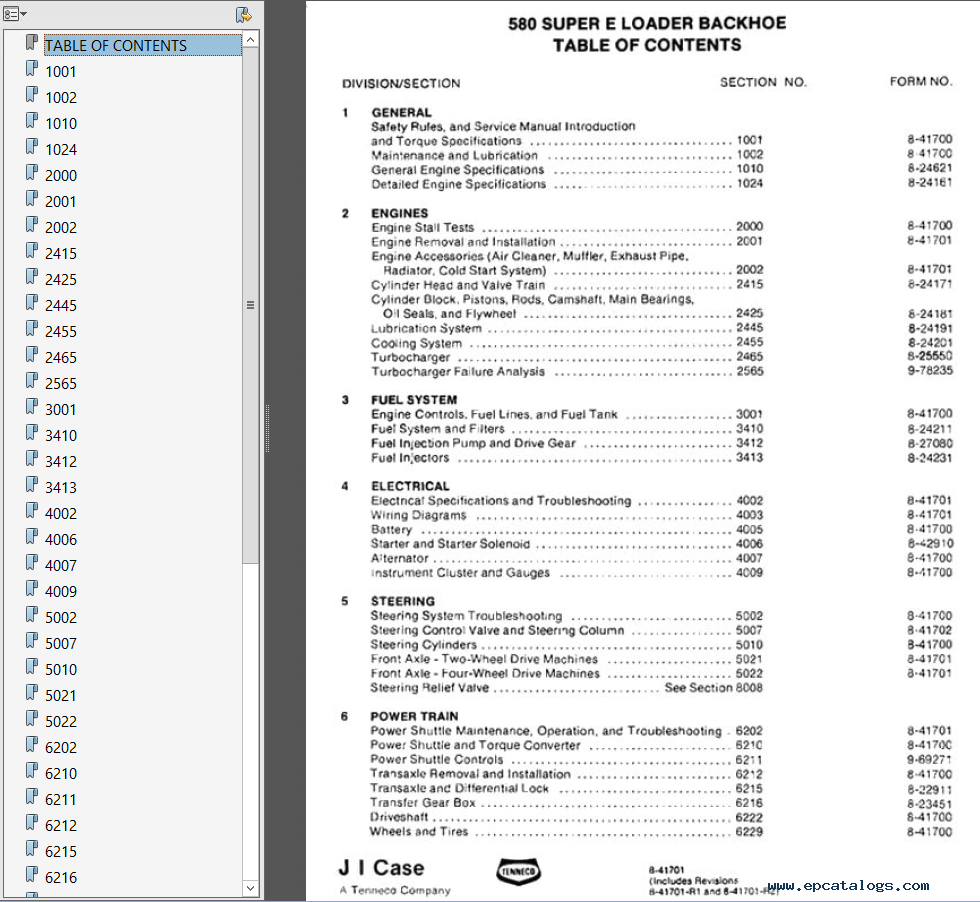Viewport: 980px width, 902px height.
Task: Click the 'STEERING' division heading
Action: pyautogui.click(x=402, y=601)
